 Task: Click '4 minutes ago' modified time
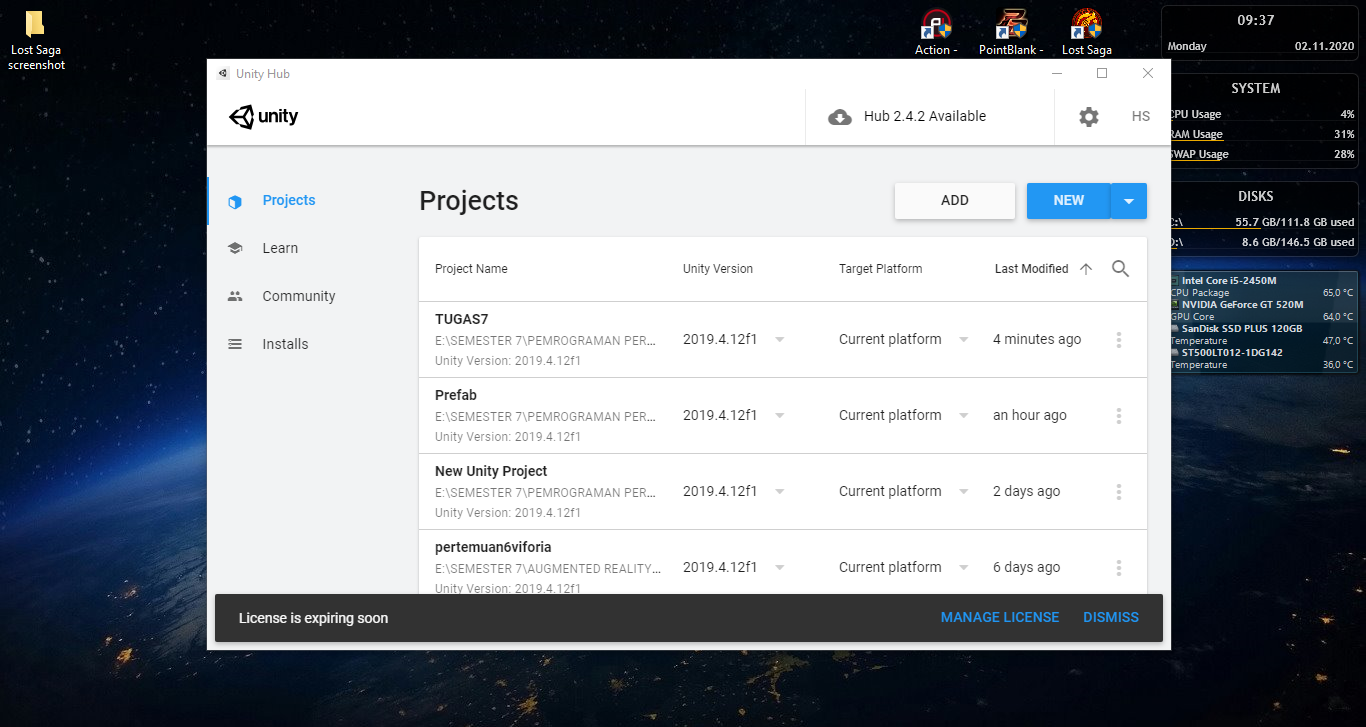(x=1037, y=340)
